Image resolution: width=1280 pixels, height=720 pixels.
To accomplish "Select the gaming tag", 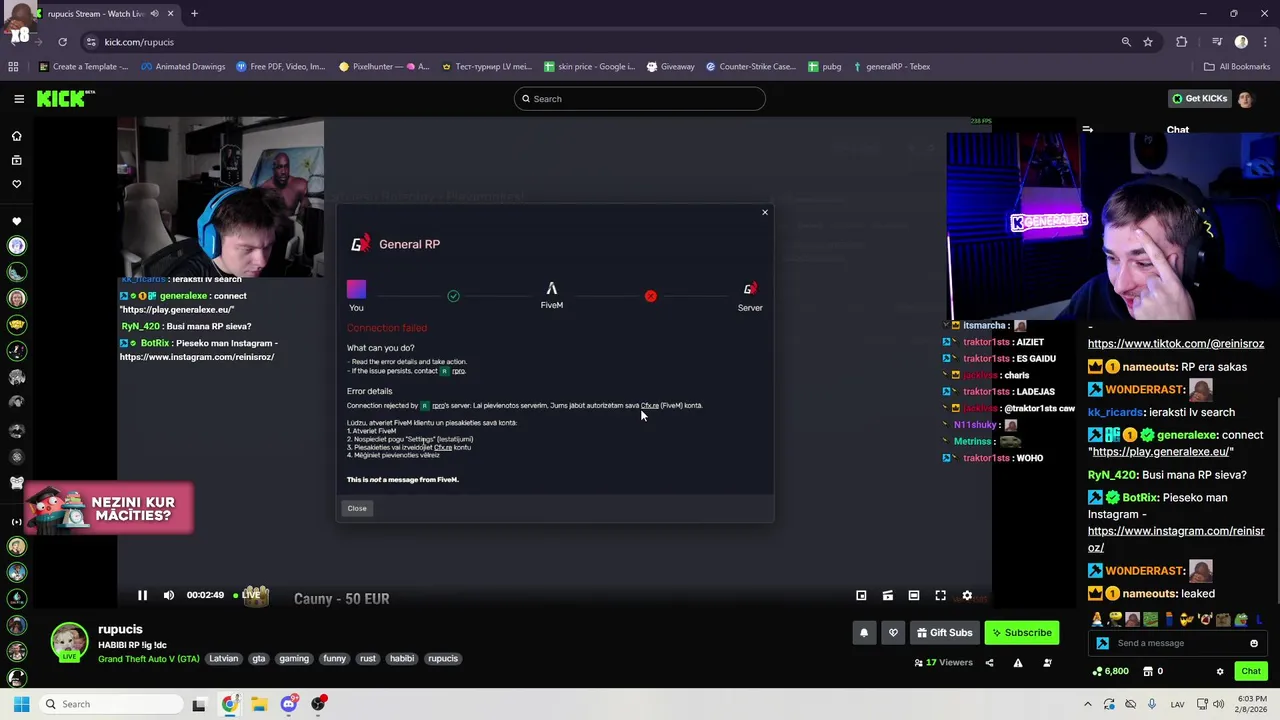I will 294,658.
